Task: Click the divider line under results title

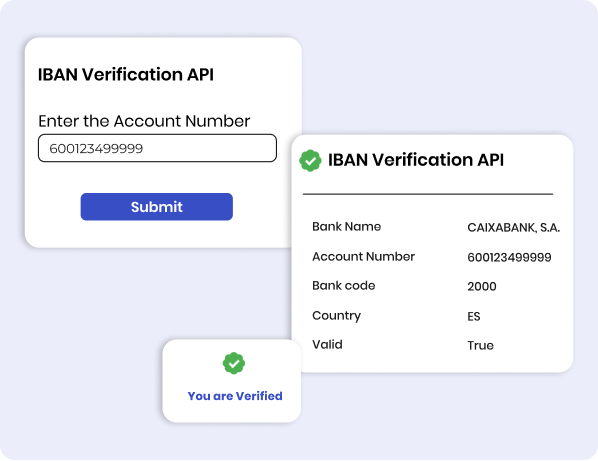Action: [428, 194]
